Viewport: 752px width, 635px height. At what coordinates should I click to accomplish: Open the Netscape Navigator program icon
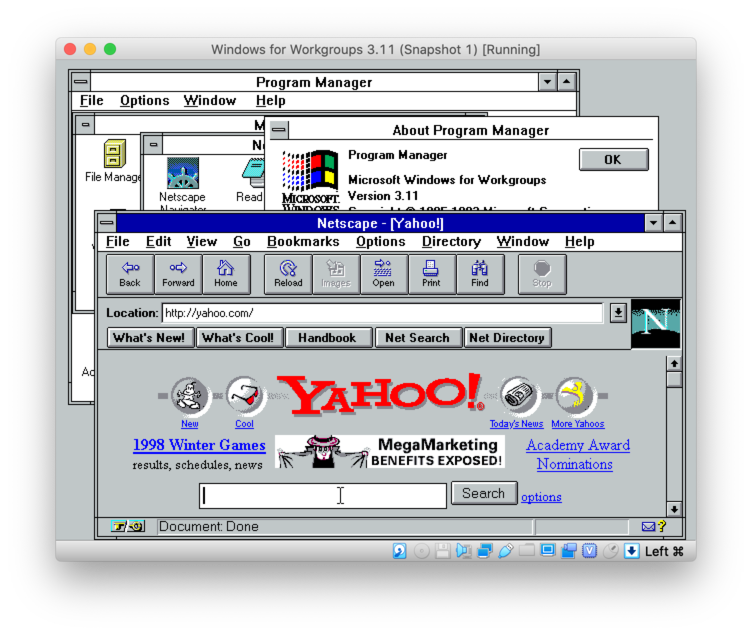tap(183, 173)
